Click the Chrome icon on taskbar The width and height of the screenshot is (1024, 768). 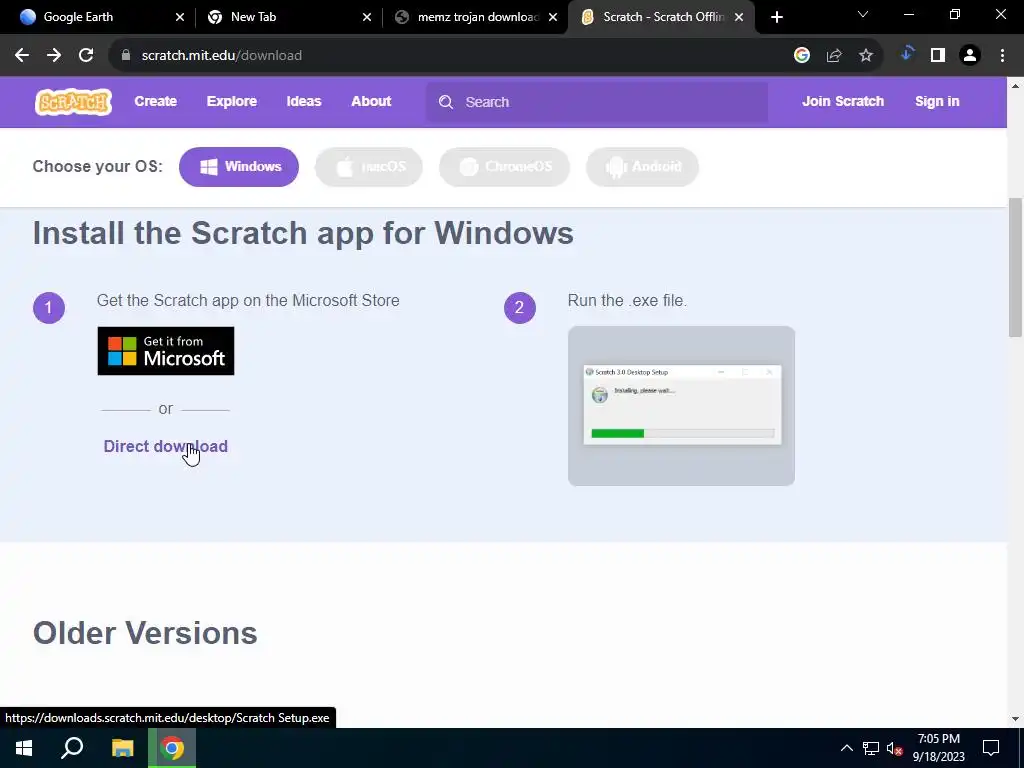172,748
